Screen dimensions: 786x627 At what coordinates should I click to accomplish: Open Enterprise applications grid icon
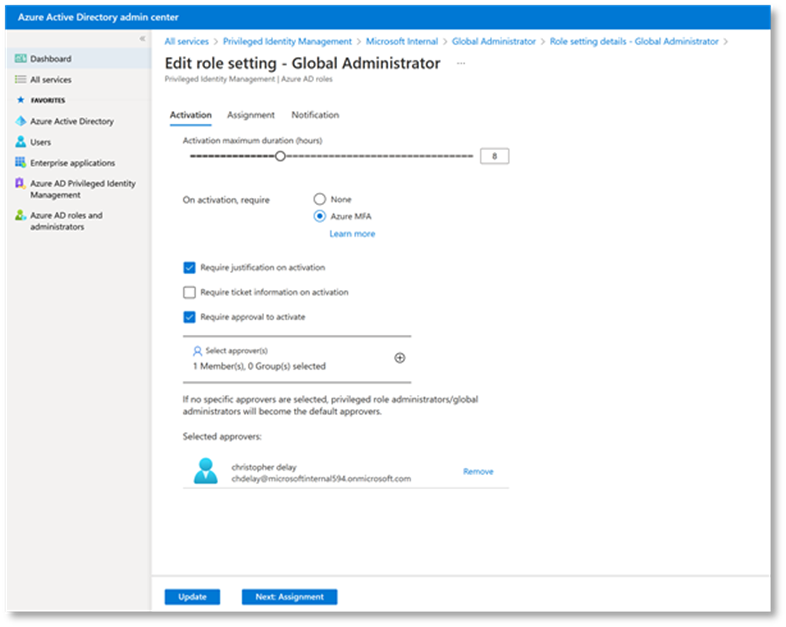pyautogui.click(x=20, y=163)
